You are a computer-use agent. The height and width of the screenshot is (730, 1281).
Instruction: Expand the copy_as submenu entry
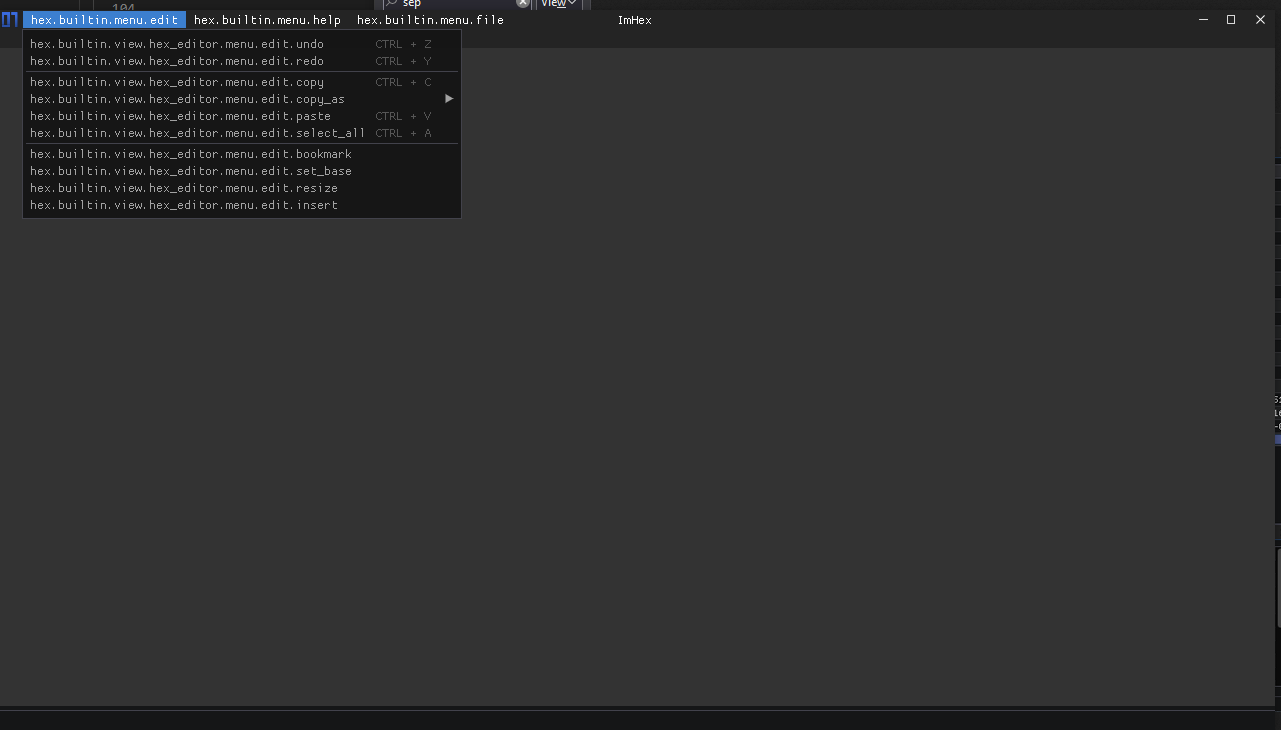click(186, 98)
